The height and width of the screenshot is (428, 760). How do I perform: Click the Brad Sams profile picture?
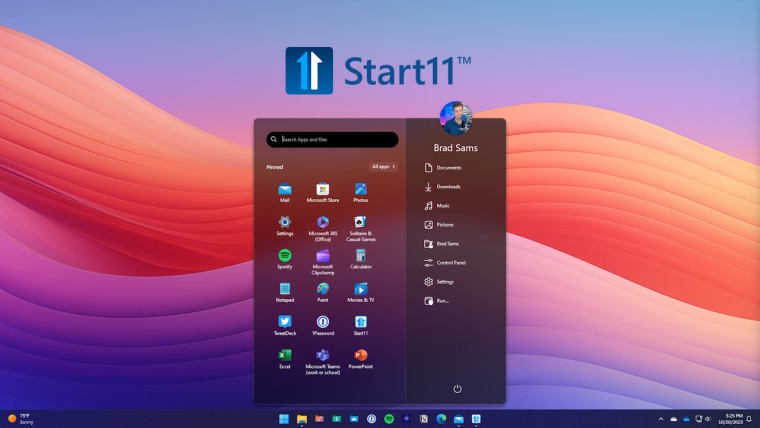point(455,117)
